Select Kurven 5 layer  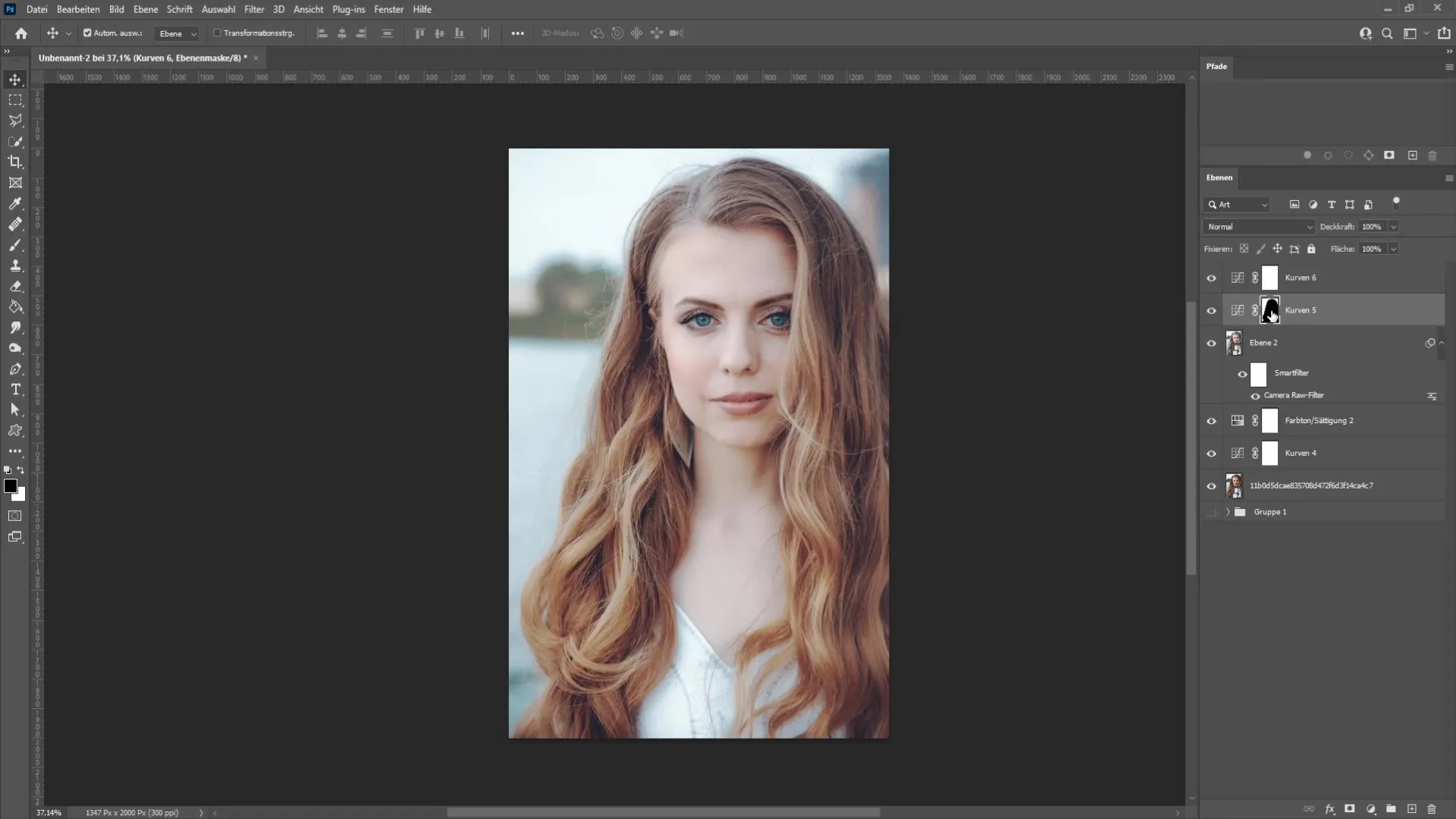(x=1300, y=310)
